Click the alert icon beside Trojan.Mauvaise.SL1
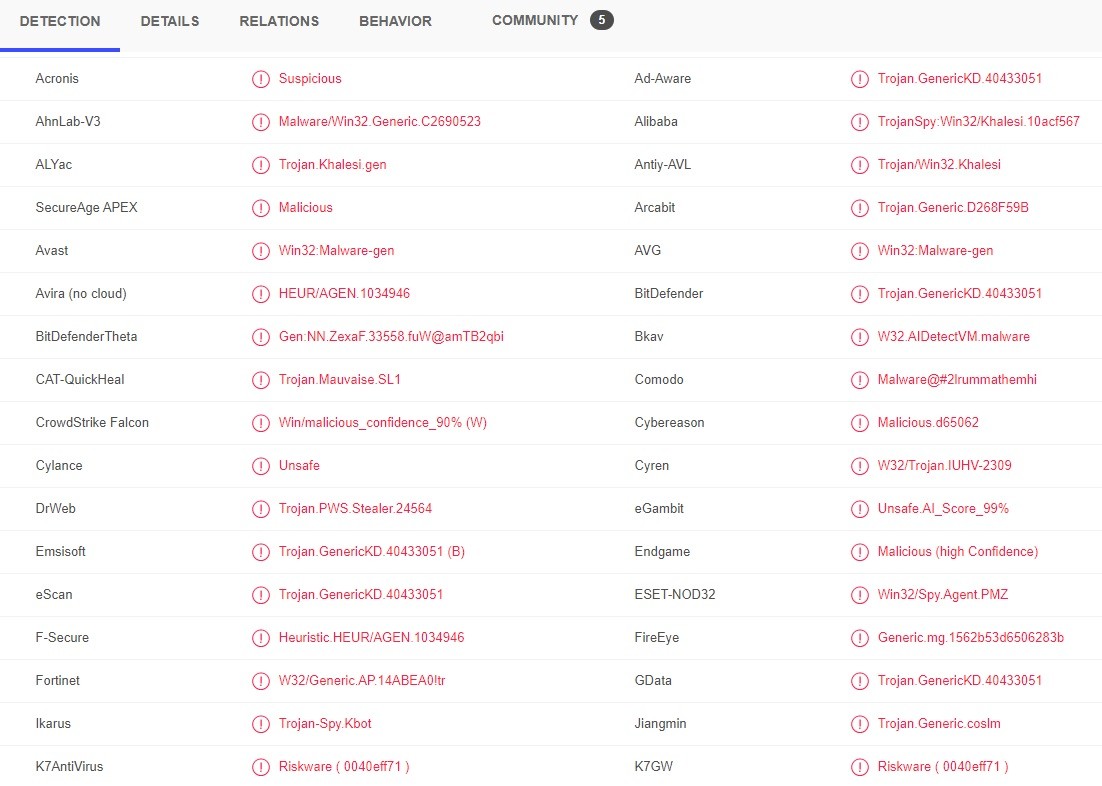The height and width of the screenshot is (786, 1102). coord(261,380)
